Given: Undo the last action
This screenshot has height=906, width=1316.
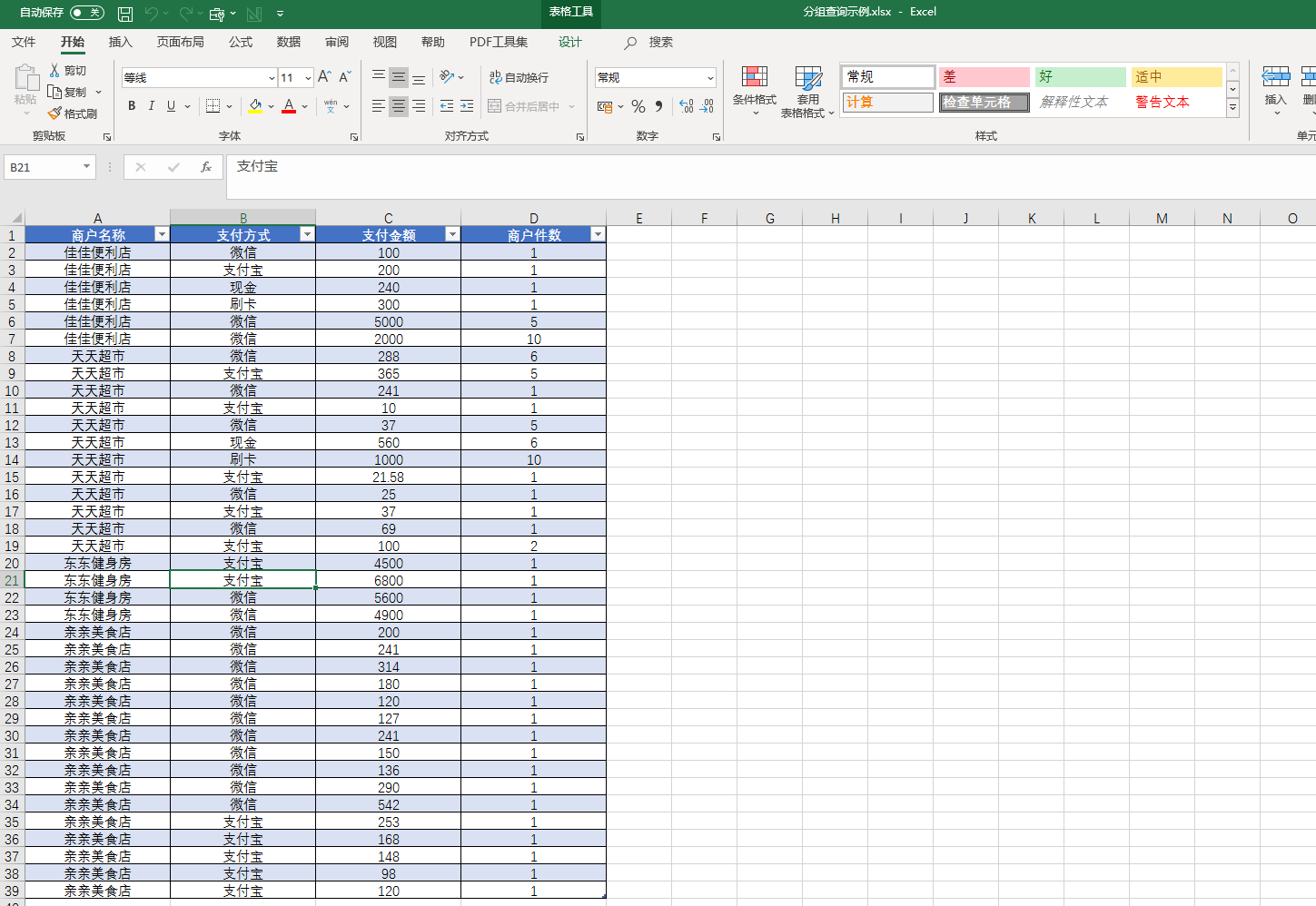Looking at the screenshot, I should point(151,14).
